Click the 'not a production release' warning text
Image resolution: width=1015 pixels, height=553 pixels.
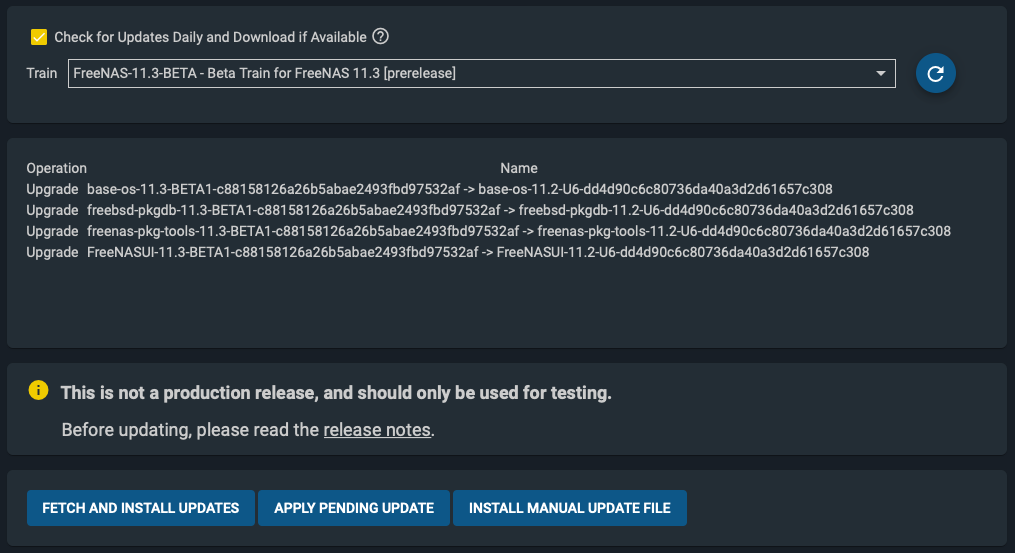[x=336, y=393]
